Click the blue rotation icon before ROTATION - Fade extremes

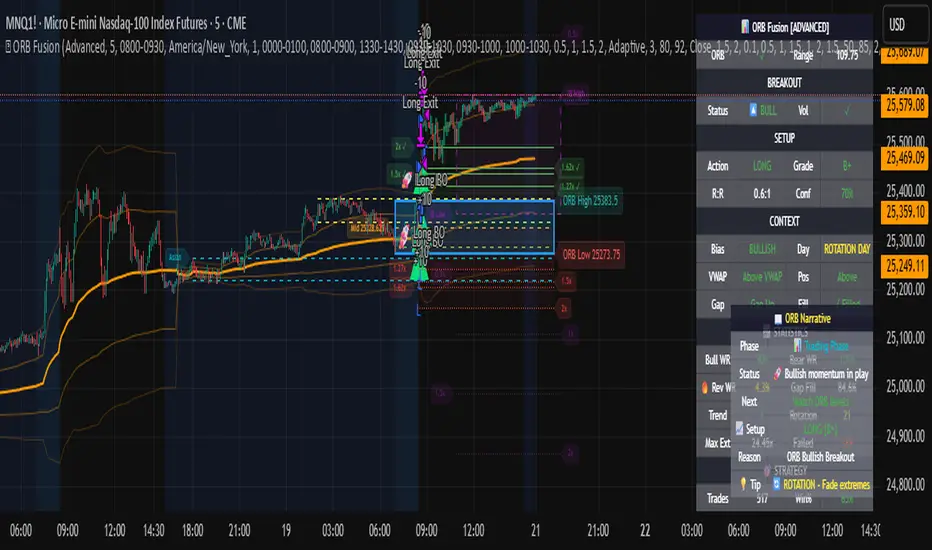pos(776,485)
